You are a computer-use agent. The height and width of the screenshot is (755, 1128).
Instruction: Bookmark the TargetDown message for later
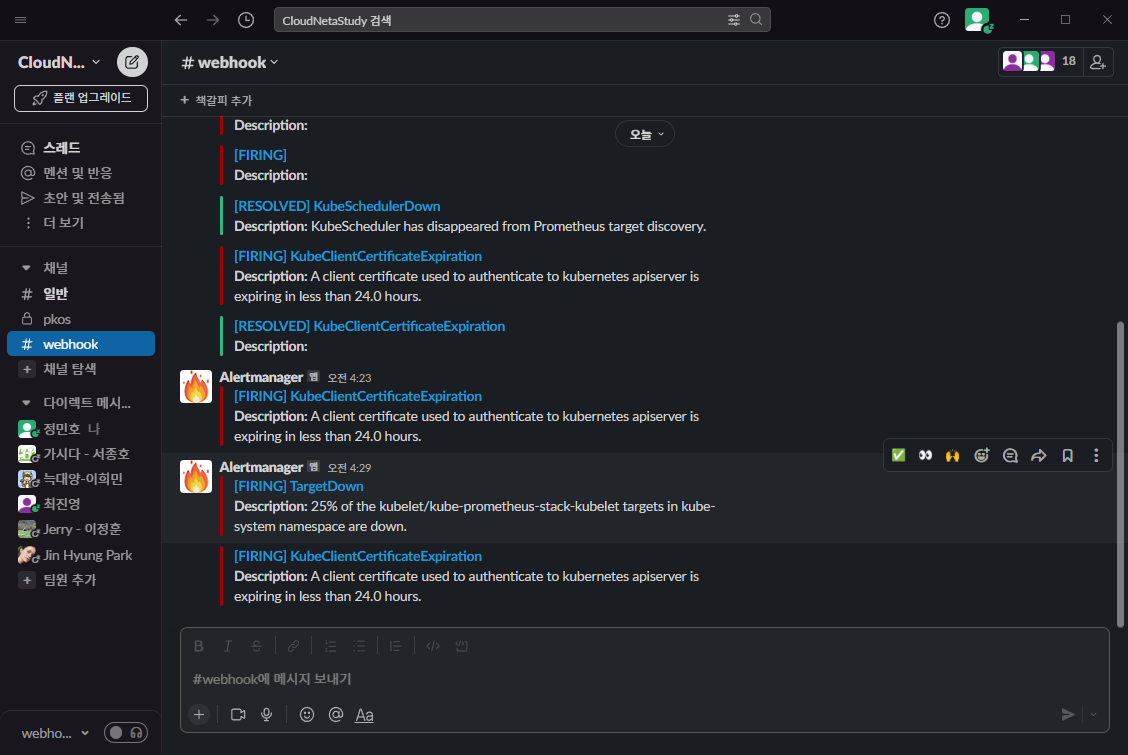click(1067, 456)
